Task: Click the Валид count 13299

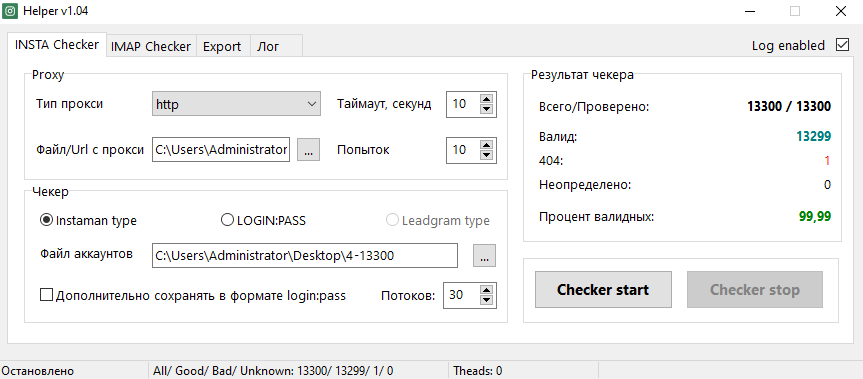Action: click(813, 137)
